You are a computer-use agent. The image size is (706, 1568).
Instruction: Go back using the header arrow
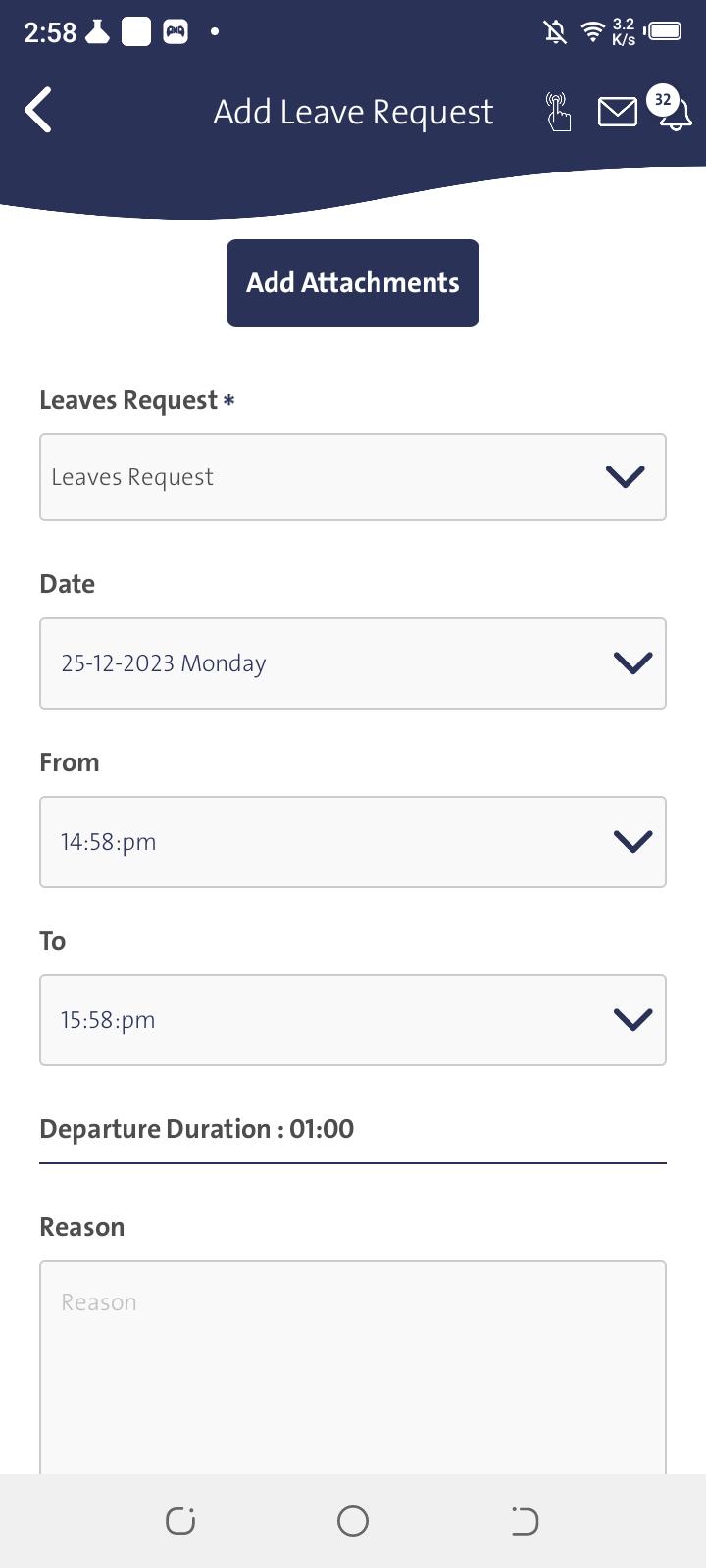(38, 110)
